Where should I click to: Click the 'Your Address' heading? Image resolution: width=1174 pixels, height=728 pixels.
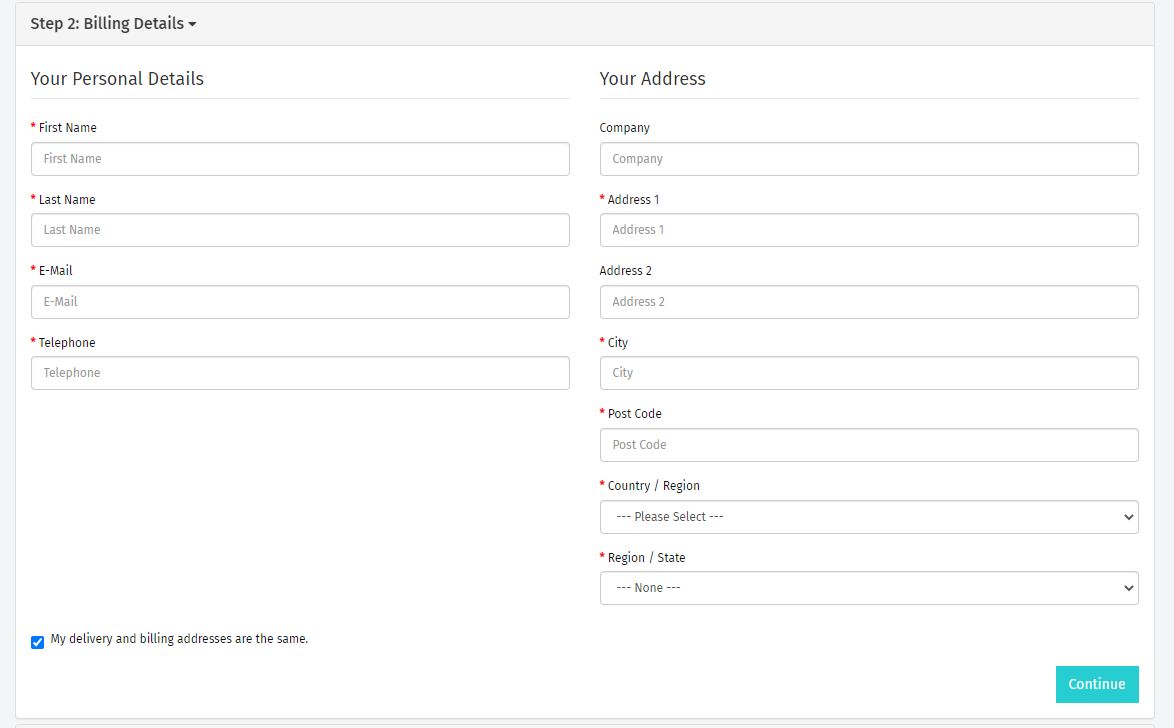click(x=652, y=79)
